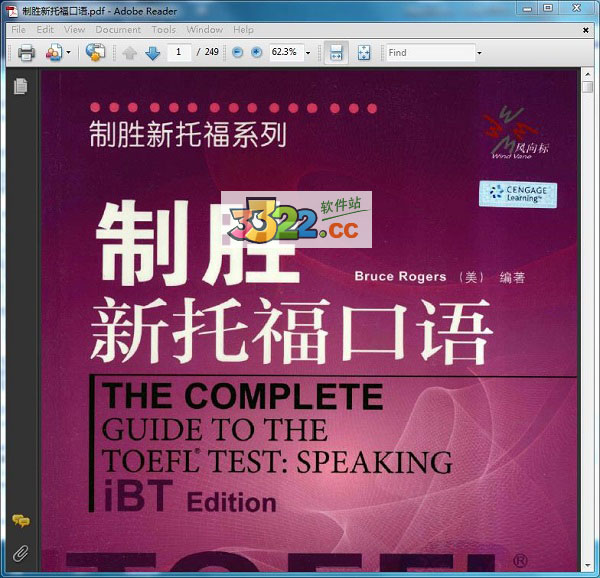Viewport: 600px width, 578px height.
Task: Close the Adobe Reader window
Action: [577, 8]
